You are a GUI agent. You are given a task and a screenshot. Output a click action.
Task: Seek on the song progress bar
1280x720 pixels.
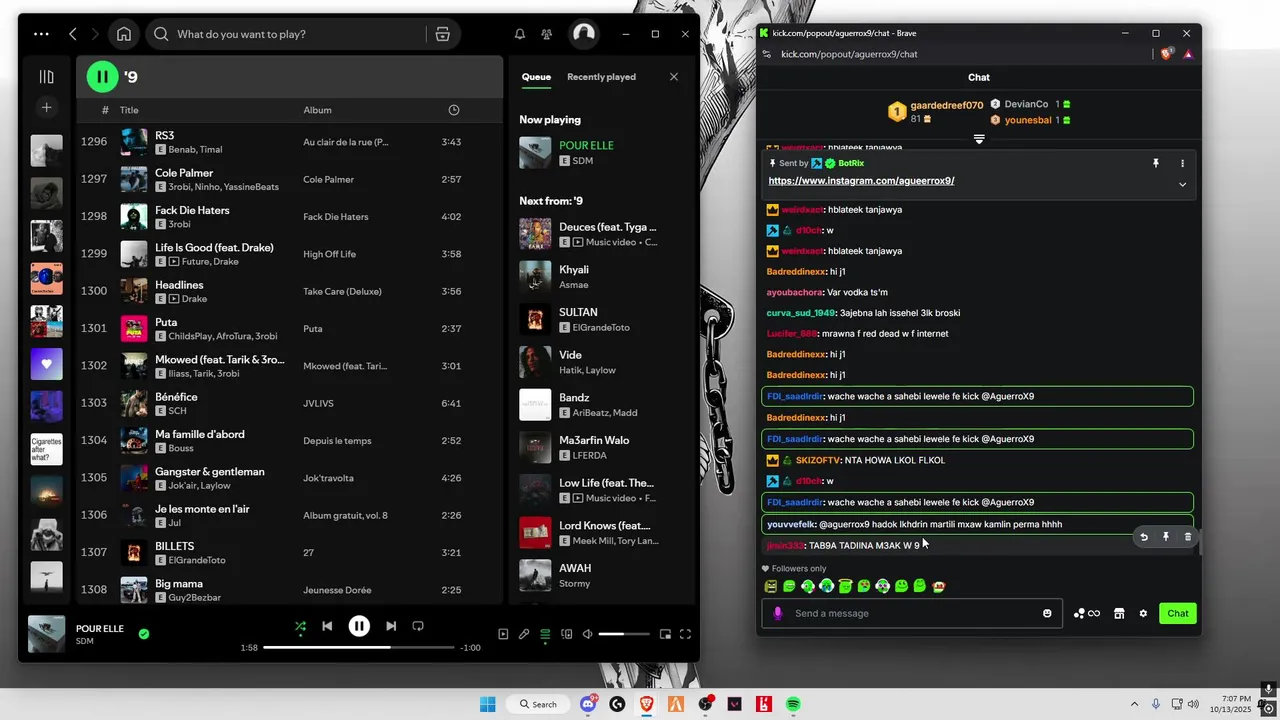[x=358, y=647]
